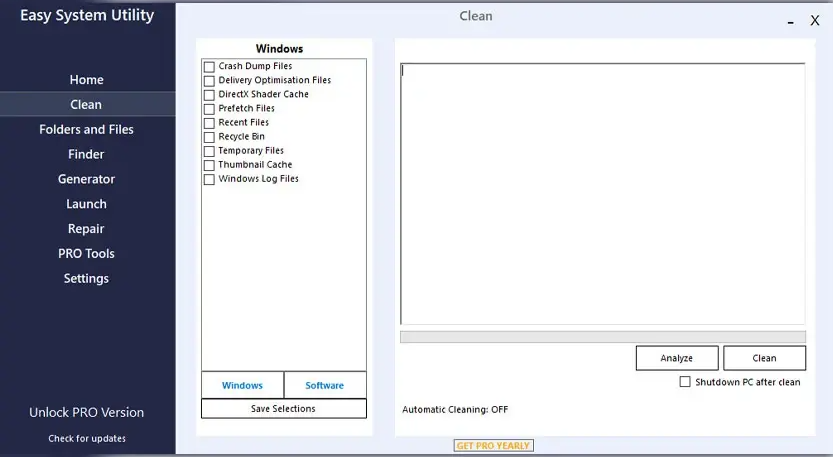Screen dimensions: 833x457
Task: Enable Shutdown PC after clean
Action: pos(685,382)
